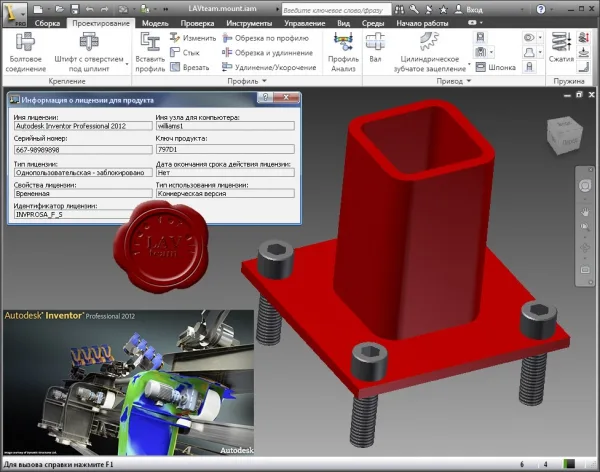The image size is (600, 472).
Task: Switch to the Сборка ribbon tab
Action: coord(47,23)
